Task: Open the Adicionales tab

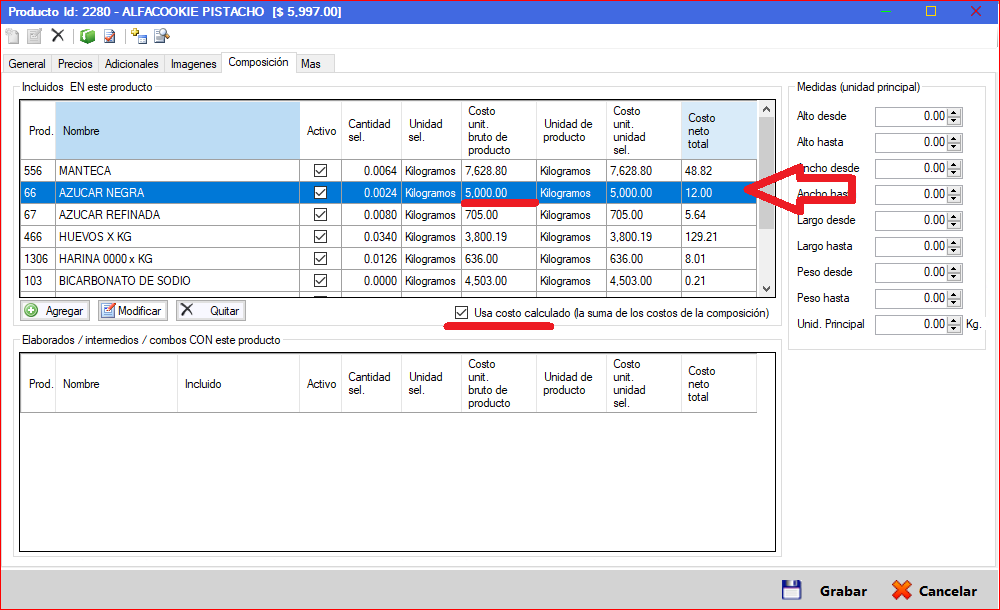Action: click(131, 64)
